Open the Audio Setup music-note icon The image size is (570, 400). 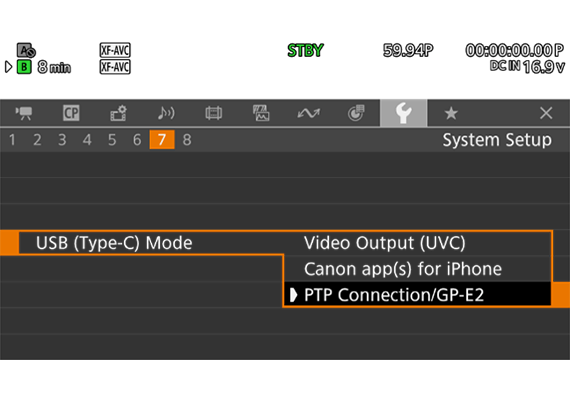(166, 113)
